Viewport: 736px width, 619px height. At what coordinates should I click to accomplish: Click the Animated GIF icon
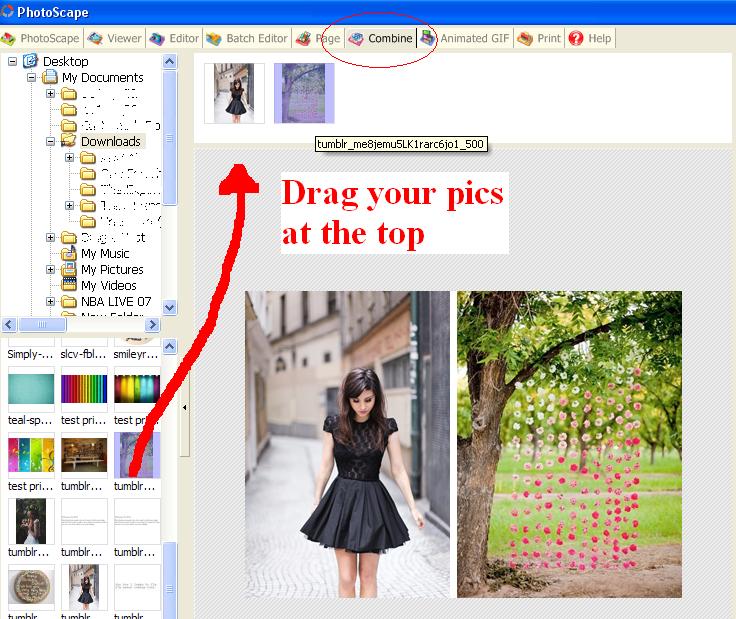click(x=427, y=38)
